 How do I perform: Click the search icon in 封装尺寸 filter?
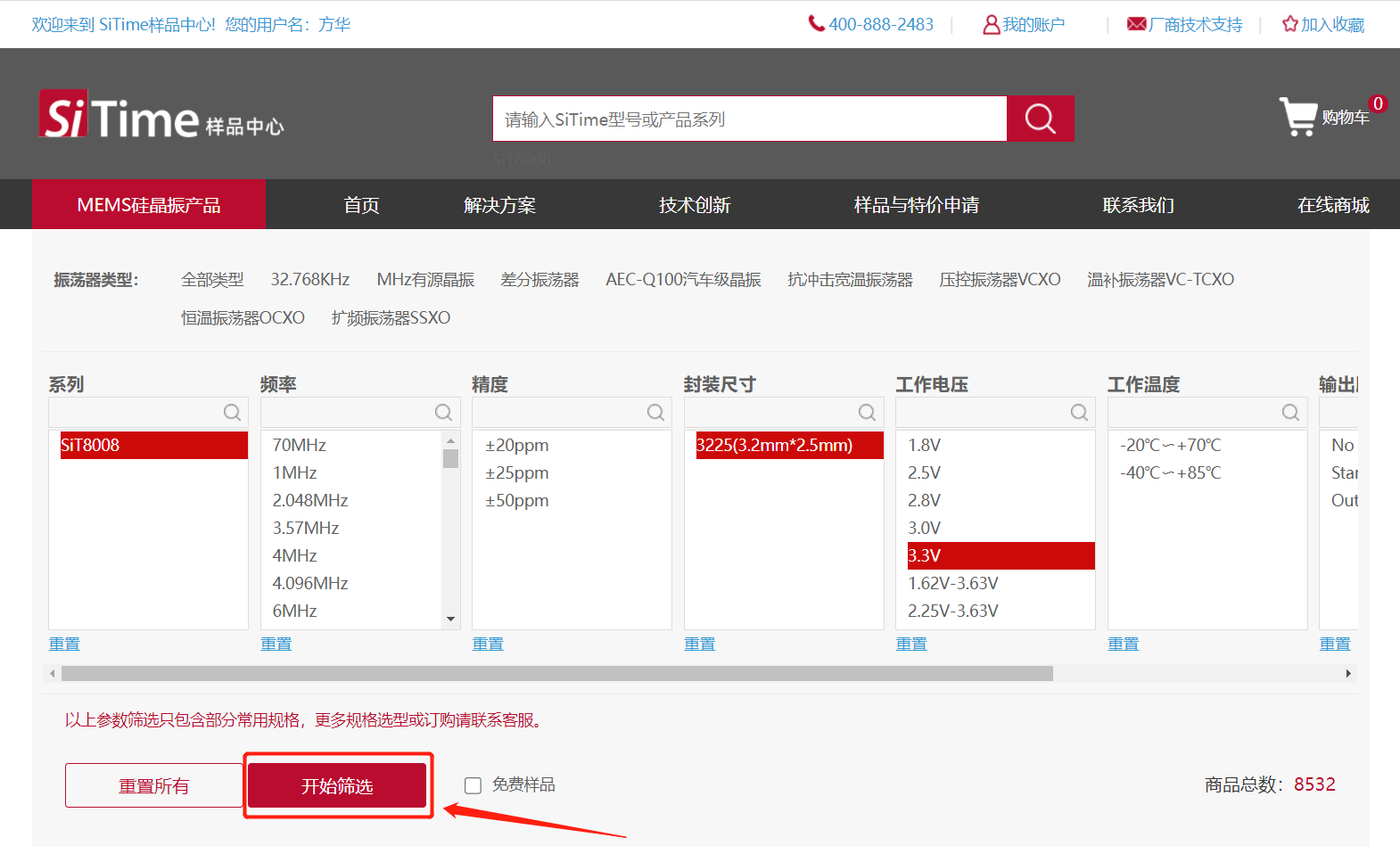pyautogui.click(x=867, y=412)
